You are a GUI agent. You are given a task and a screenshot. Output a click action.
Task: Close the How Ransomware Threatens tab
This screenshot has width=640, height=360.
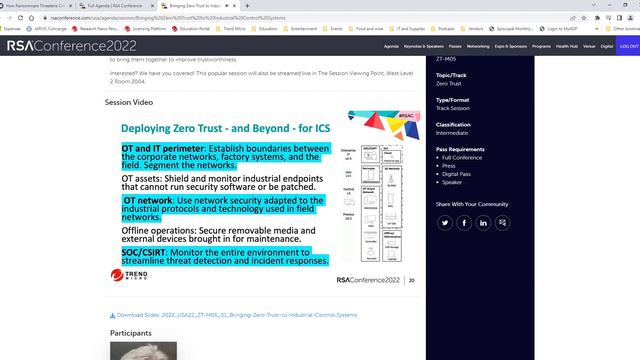70,6
